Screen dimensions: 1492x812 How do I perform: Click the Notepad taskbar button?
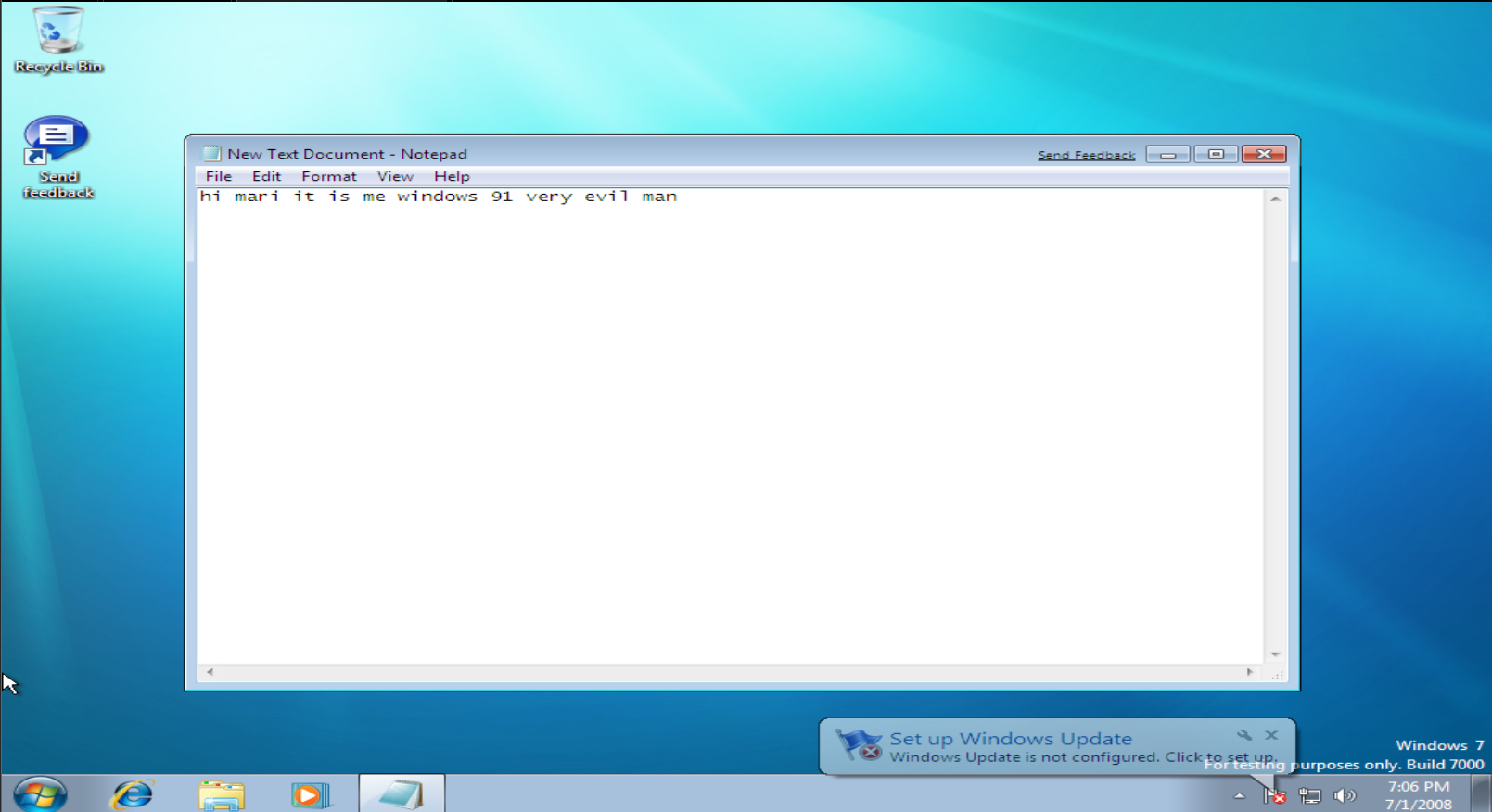point(402,794)
